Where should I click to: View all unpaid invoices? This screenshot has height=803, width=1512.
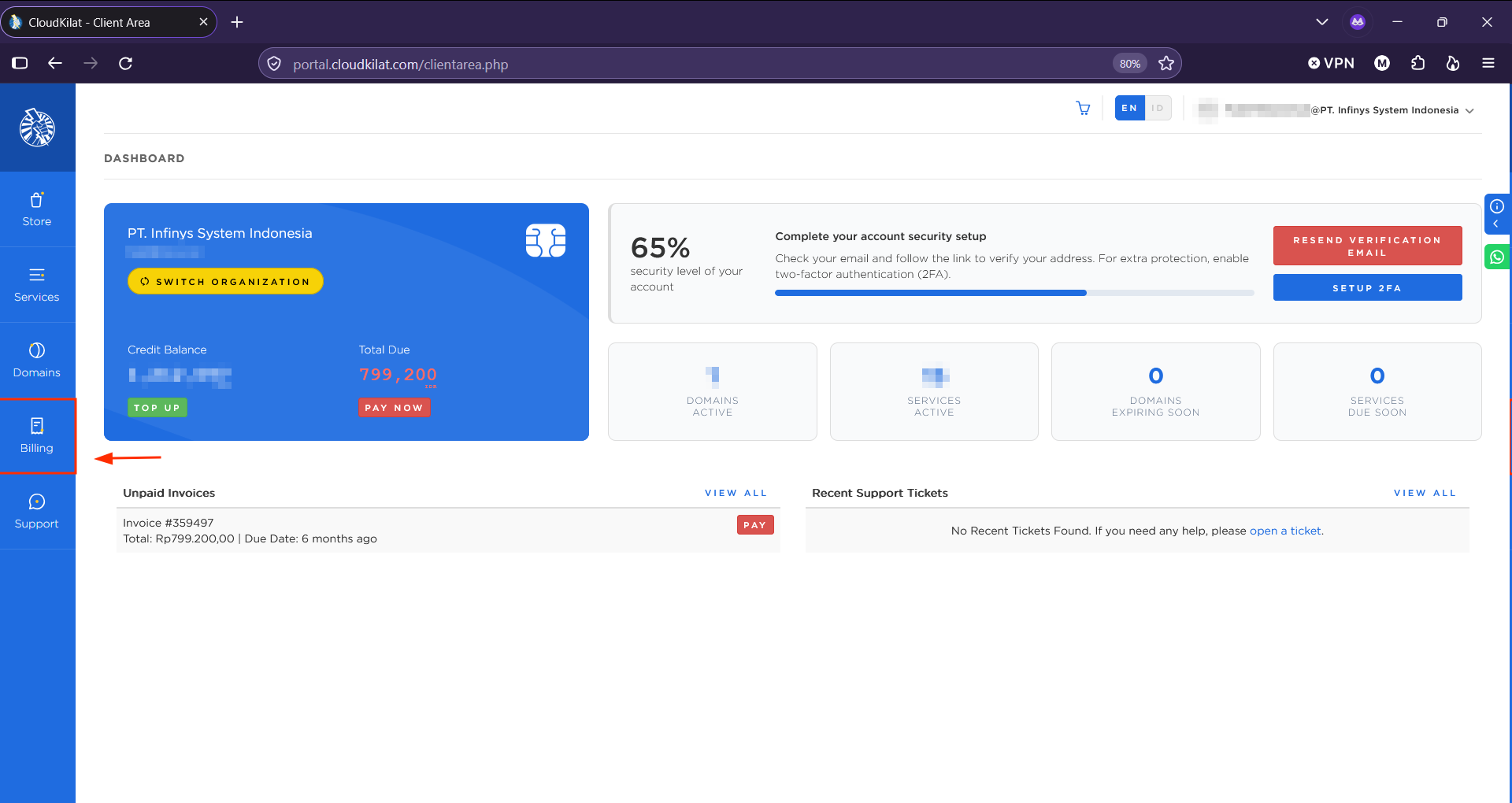(736, 493)
